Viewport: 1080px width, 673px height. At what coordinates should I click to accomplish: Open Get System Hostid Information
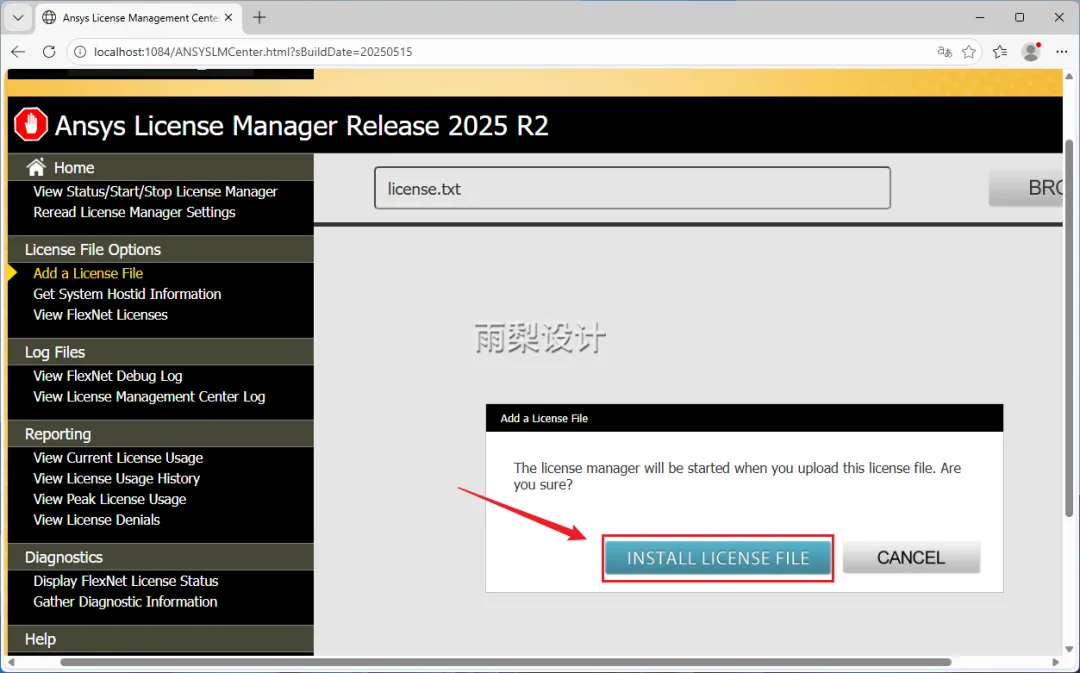[x=127, y=294]
